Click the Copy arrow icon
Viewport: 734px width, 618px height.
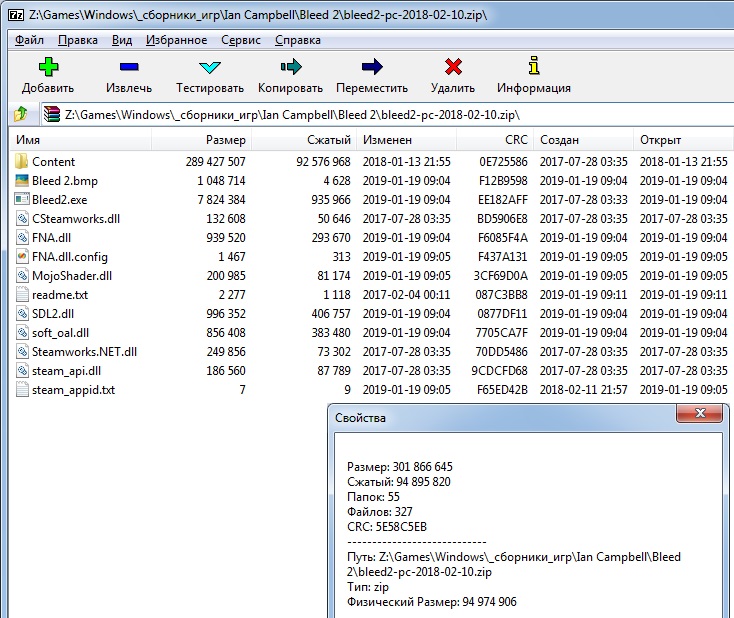point(291,67)
